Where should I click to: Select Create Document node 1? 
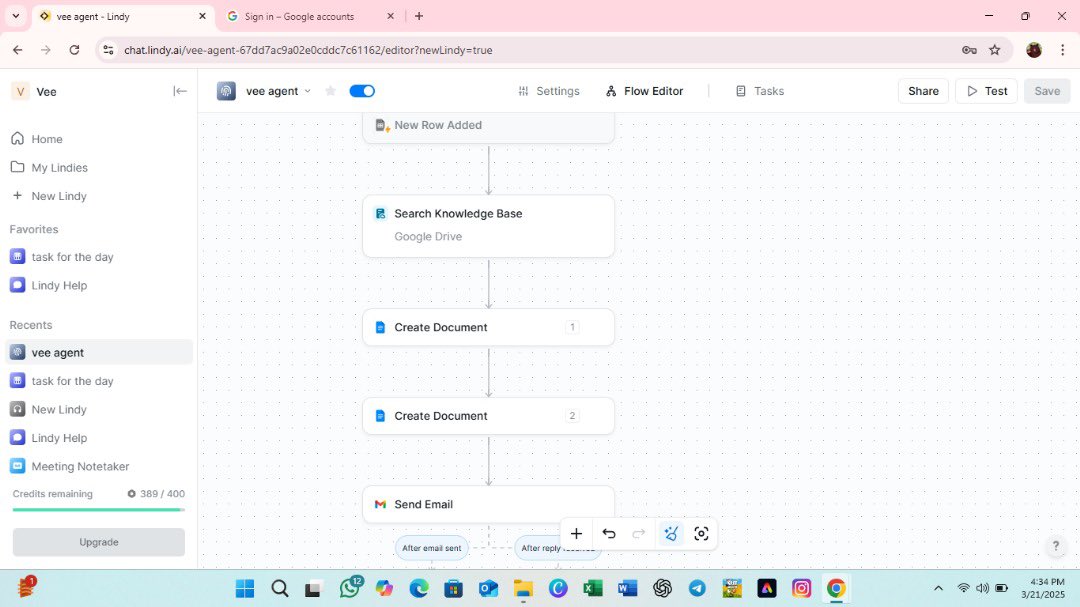pyautogui.click(x=488, y=327)
